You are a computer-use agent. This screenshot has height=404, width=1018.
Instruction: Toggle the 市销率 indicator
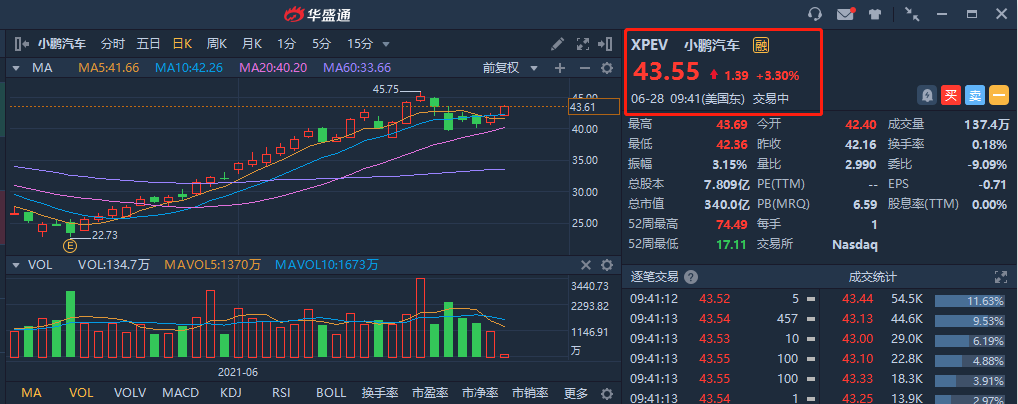click(x=530, y=393)
